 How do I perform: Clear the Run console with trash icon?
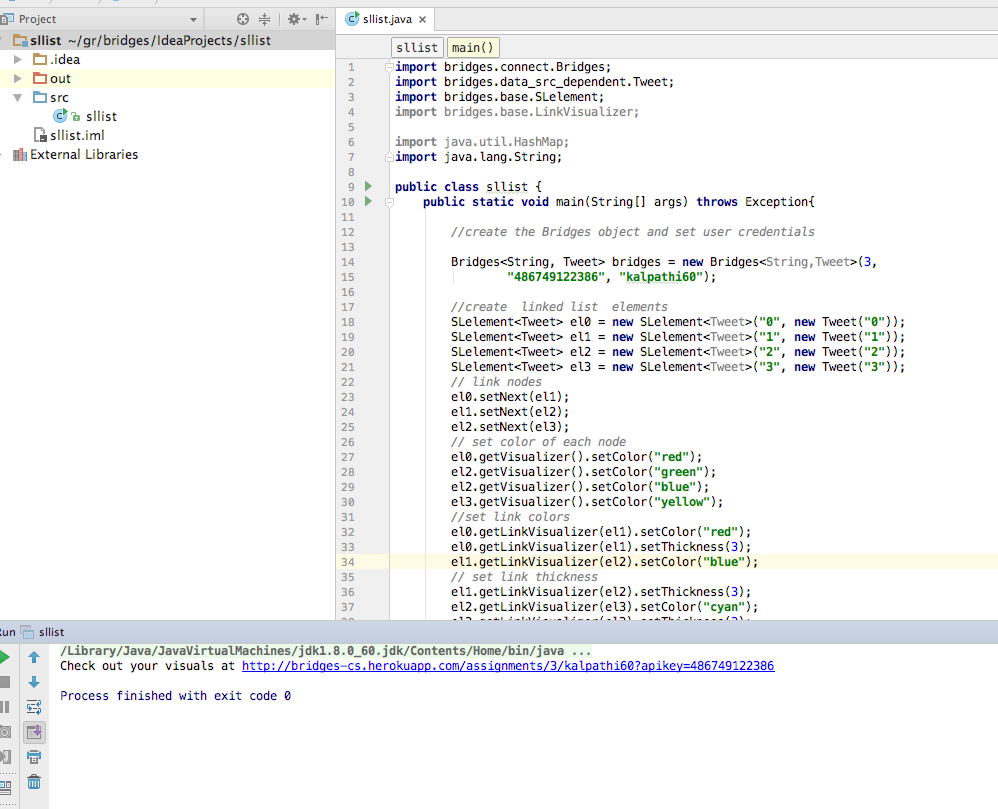click(x=34, y=783)
